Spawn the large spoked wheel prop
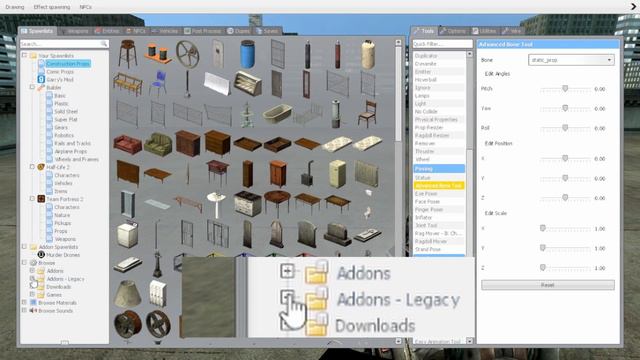 [x=187, y=54]
